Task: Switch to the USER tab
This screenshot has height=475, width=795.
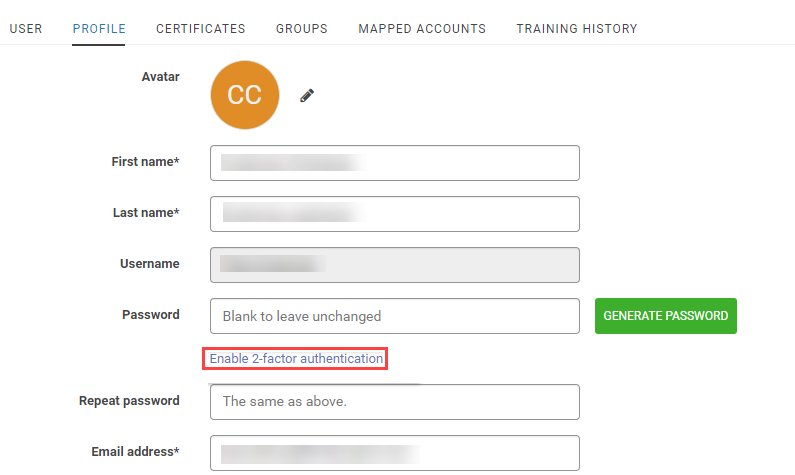Action: coord(26,29)
